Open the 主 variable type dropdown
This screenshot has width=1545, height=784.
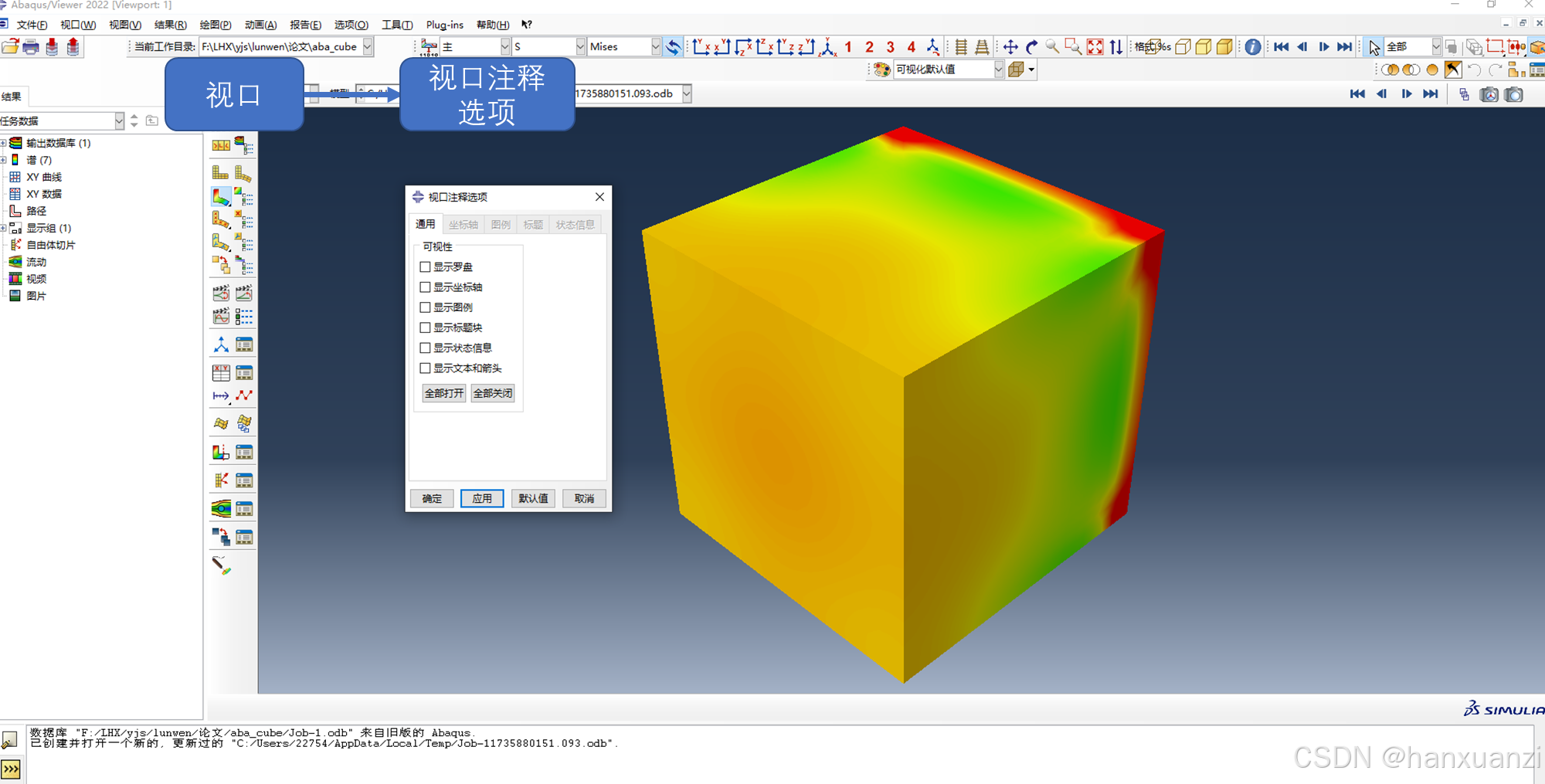point(504,46)
